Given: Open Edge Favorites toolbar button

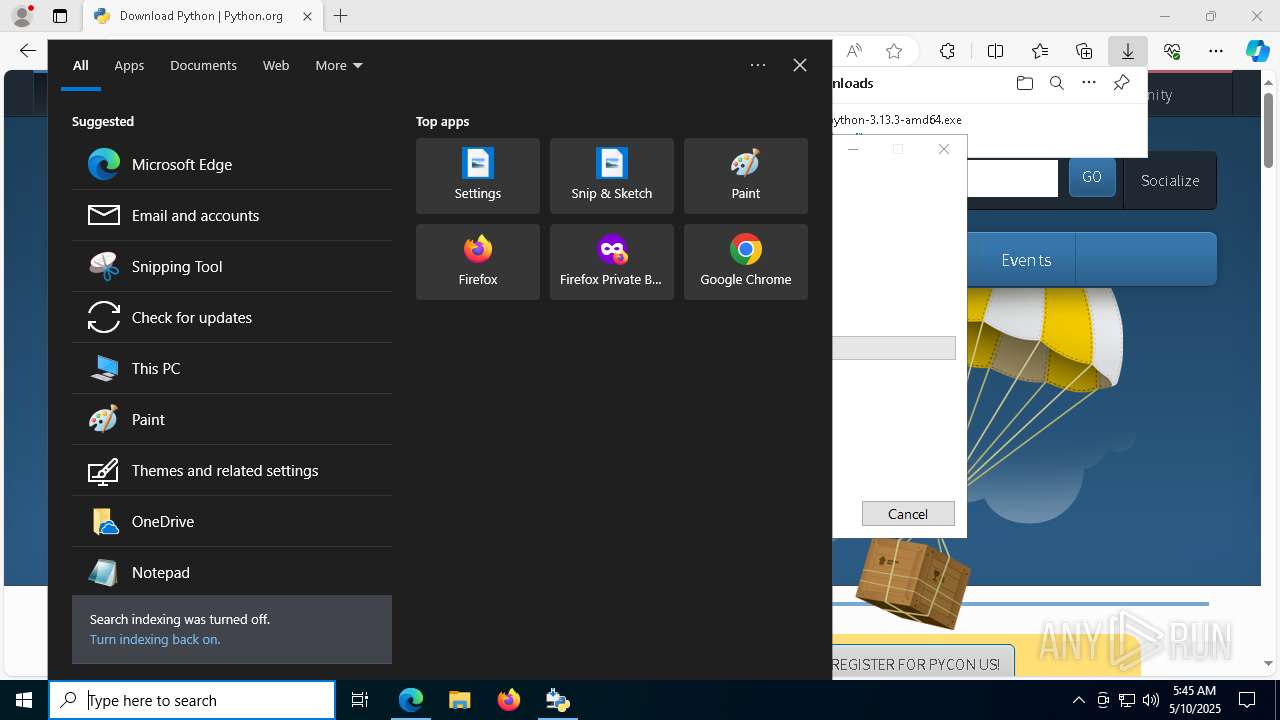Looking at the screenshot, I should tap(1040, 51).
